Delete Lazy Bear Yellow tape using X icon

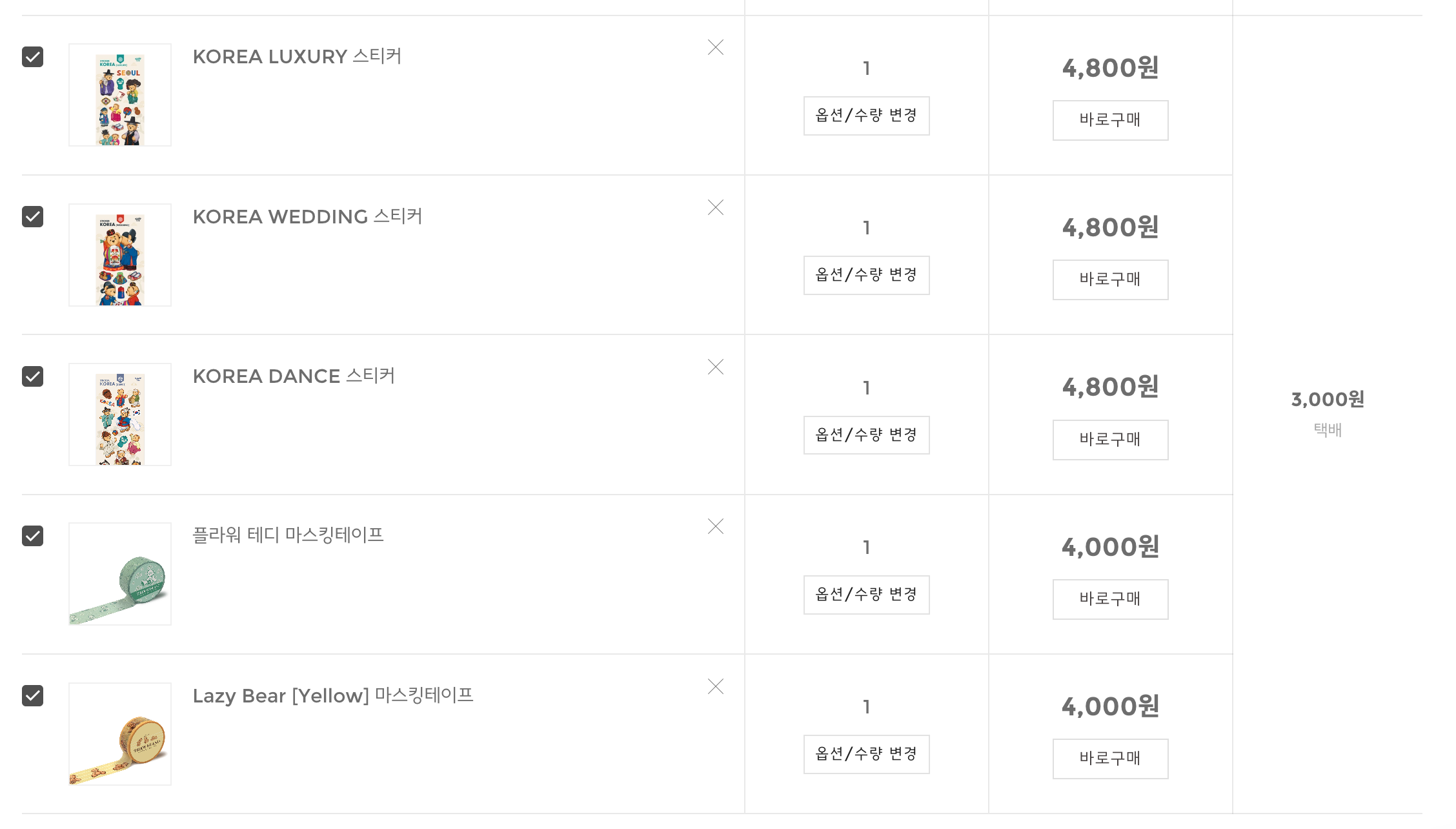(x=715, y=686)
